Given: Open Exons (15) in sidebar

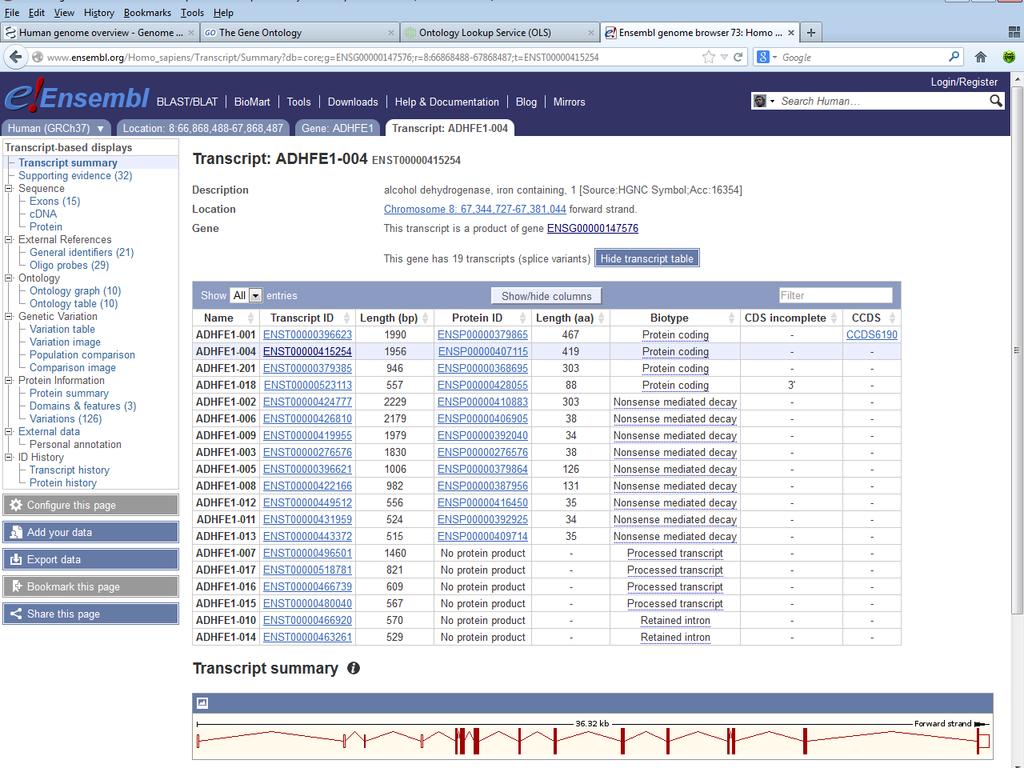Looking at the screenshot, I should [x=55, y=201].
